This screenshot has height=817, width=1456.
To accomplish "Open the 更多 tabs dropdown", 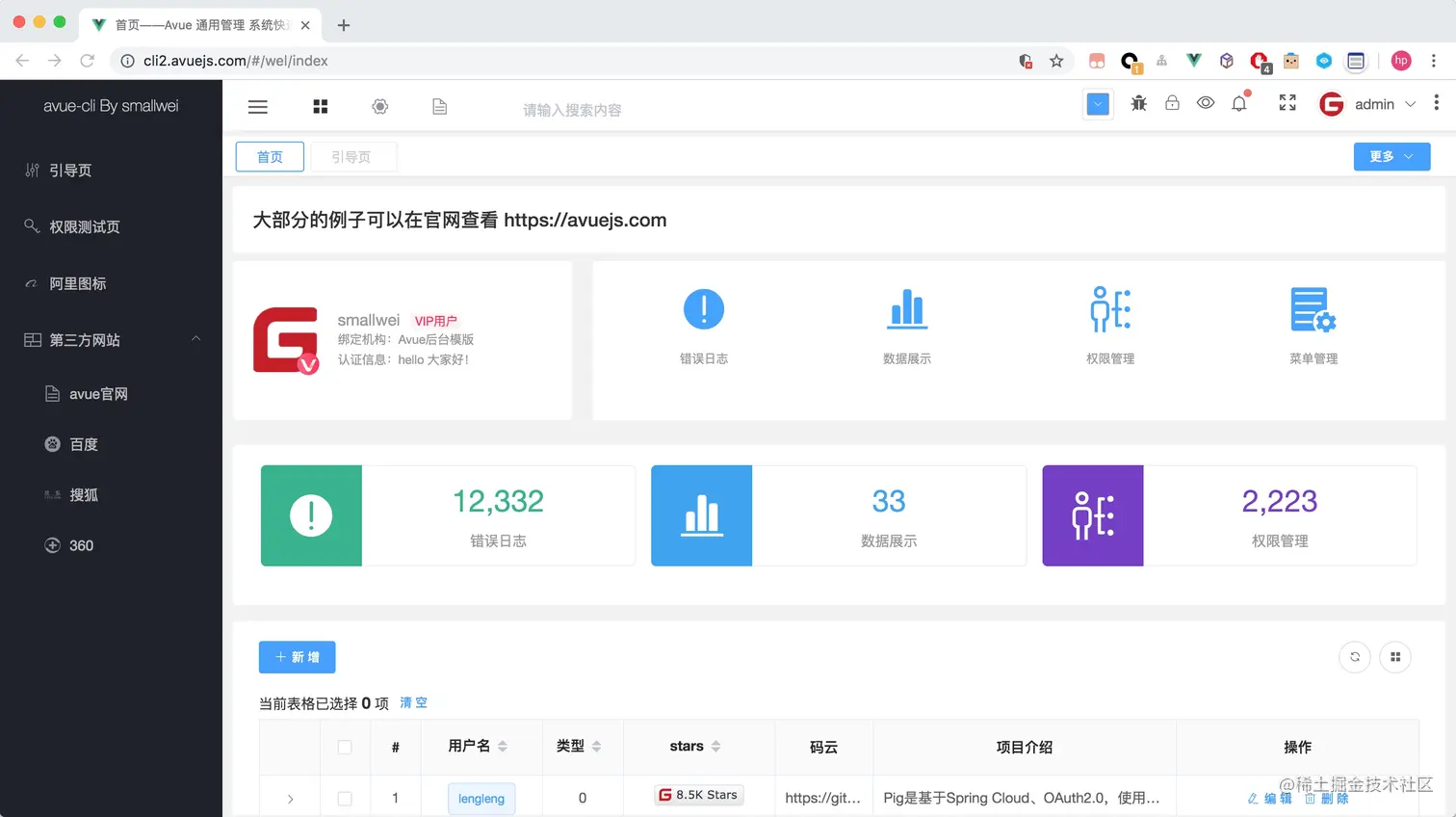I will click(1391, 156).
